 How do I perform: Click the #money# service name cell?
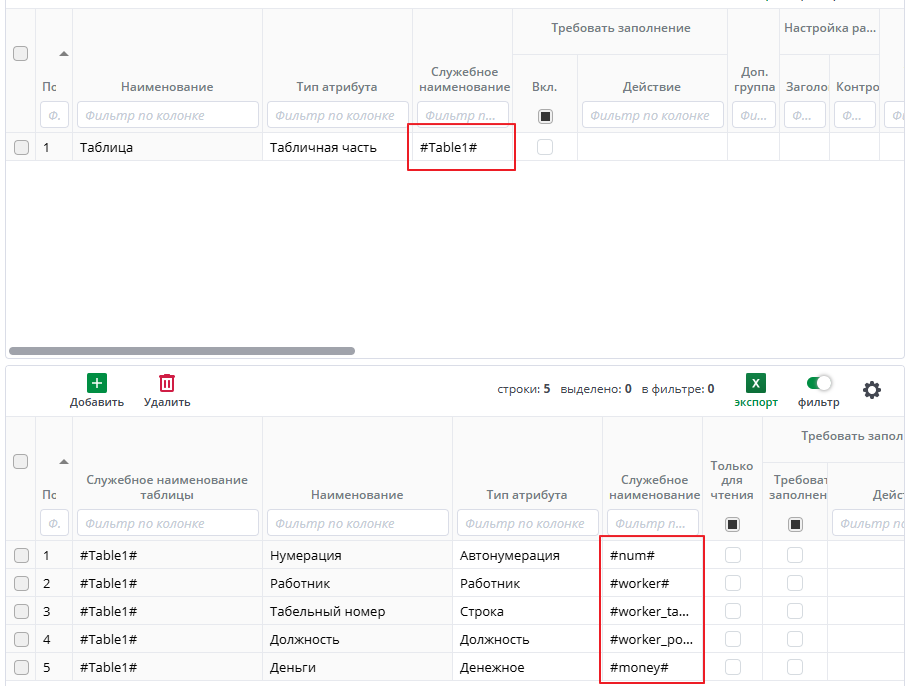click(x=639, y=667)
